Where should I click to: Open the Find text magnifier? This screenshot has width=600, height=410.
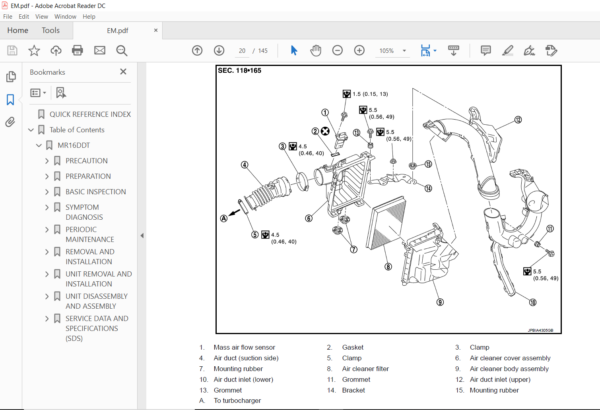122,51
